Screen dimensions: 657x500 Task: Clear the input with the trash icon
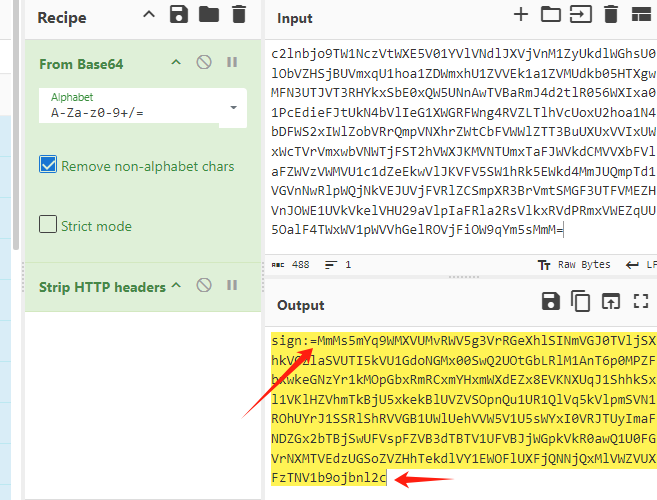point(611,14)
